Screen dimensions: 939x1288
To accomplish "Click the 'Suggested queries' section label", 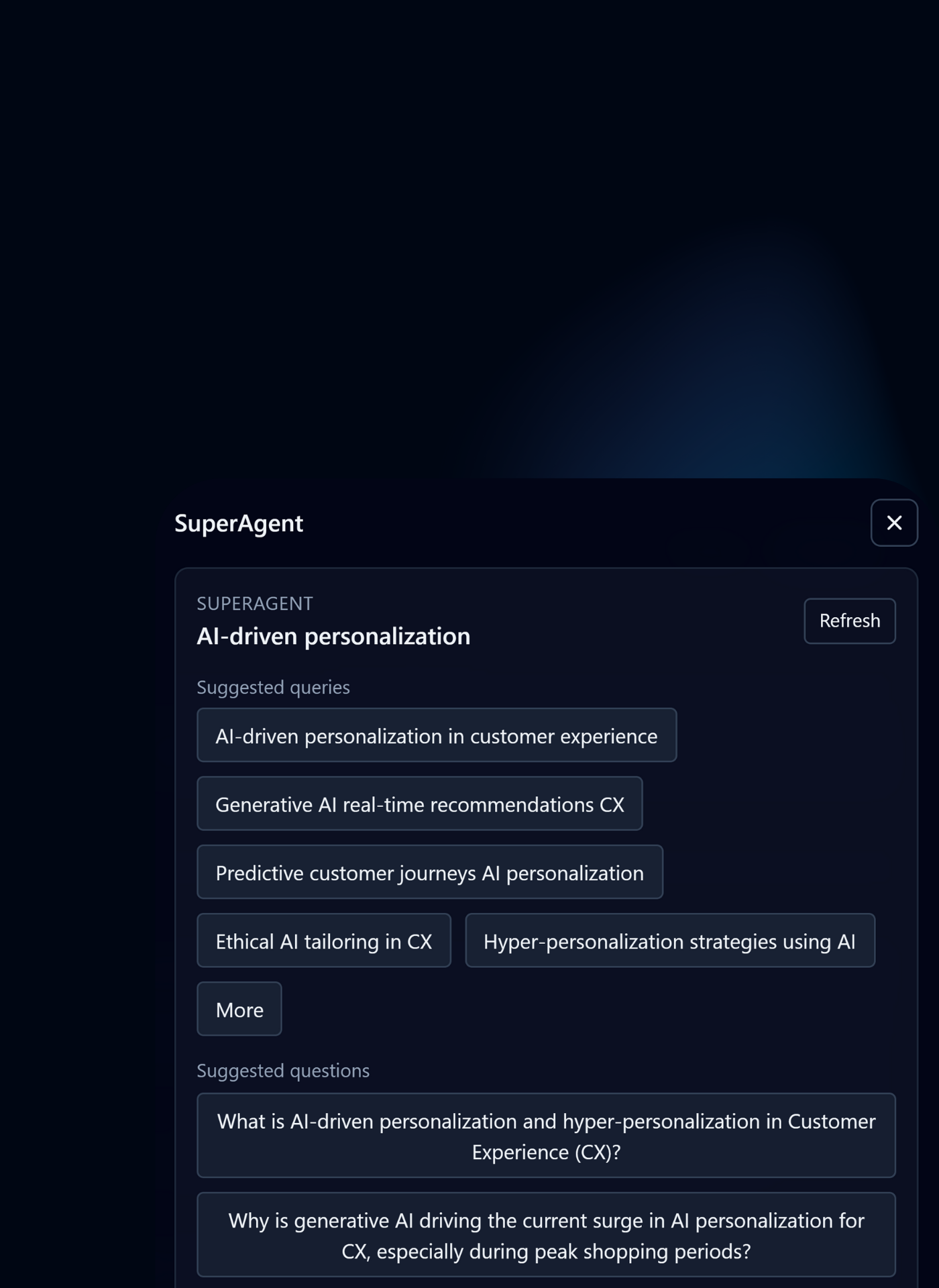I will [273, 687].
